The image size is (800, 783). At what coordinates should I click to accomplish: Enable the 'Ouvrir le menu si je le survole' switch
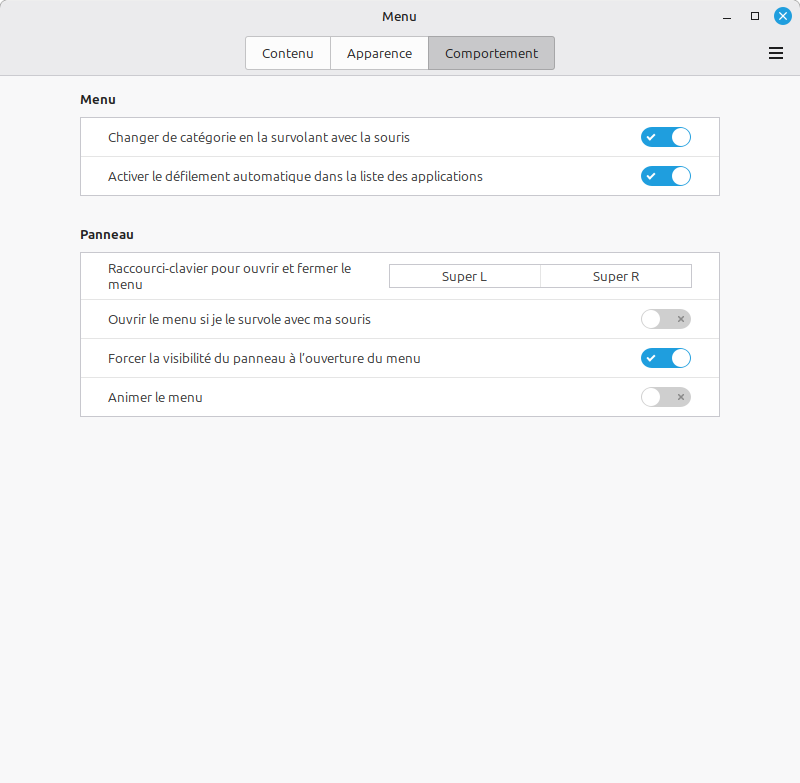[x=665, y=319]
